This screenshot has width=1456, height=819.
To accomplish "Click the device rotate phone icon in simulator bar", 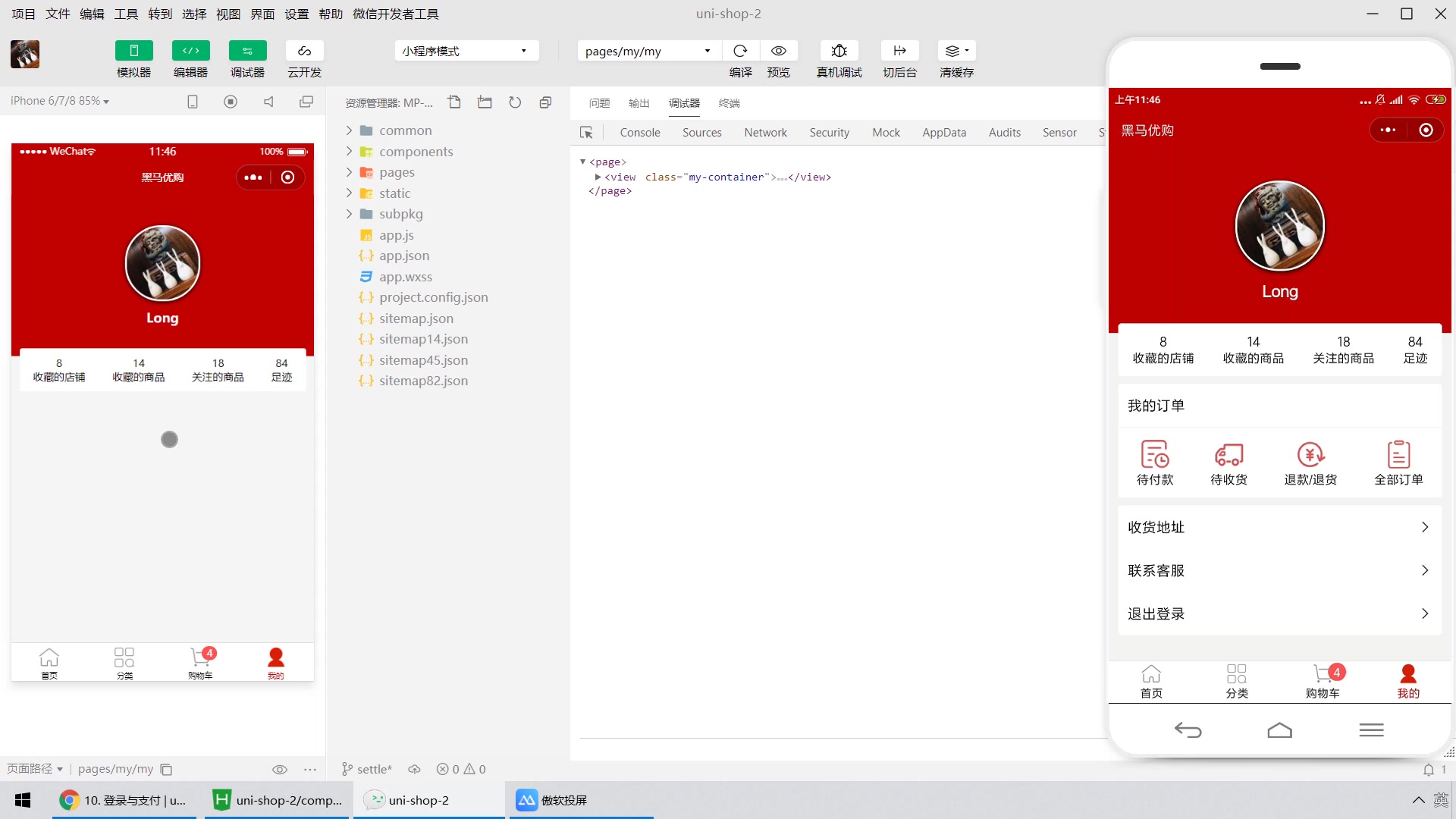I will (193, 102).
